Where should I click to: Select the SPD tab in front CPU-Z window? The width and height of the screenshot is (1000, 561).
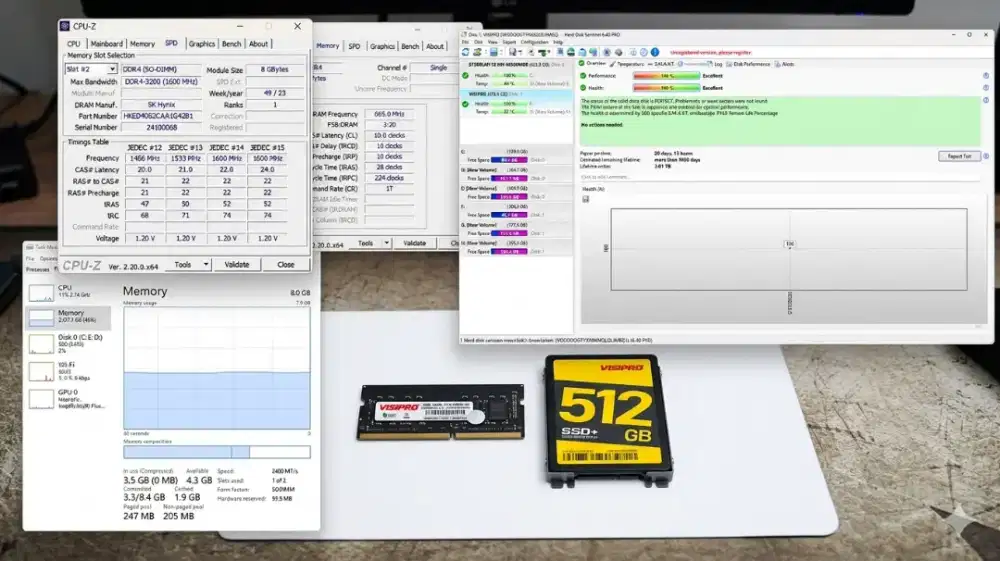pyautogui.click(x=172, y=43)
